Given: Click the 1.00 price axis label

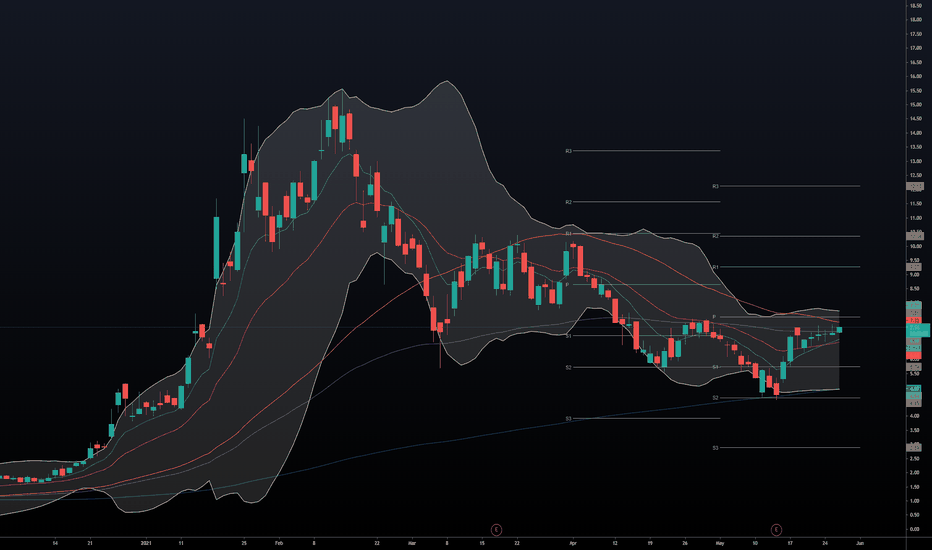Looking at the screenshot, I should pyautogui.click(x=915, y=501).
